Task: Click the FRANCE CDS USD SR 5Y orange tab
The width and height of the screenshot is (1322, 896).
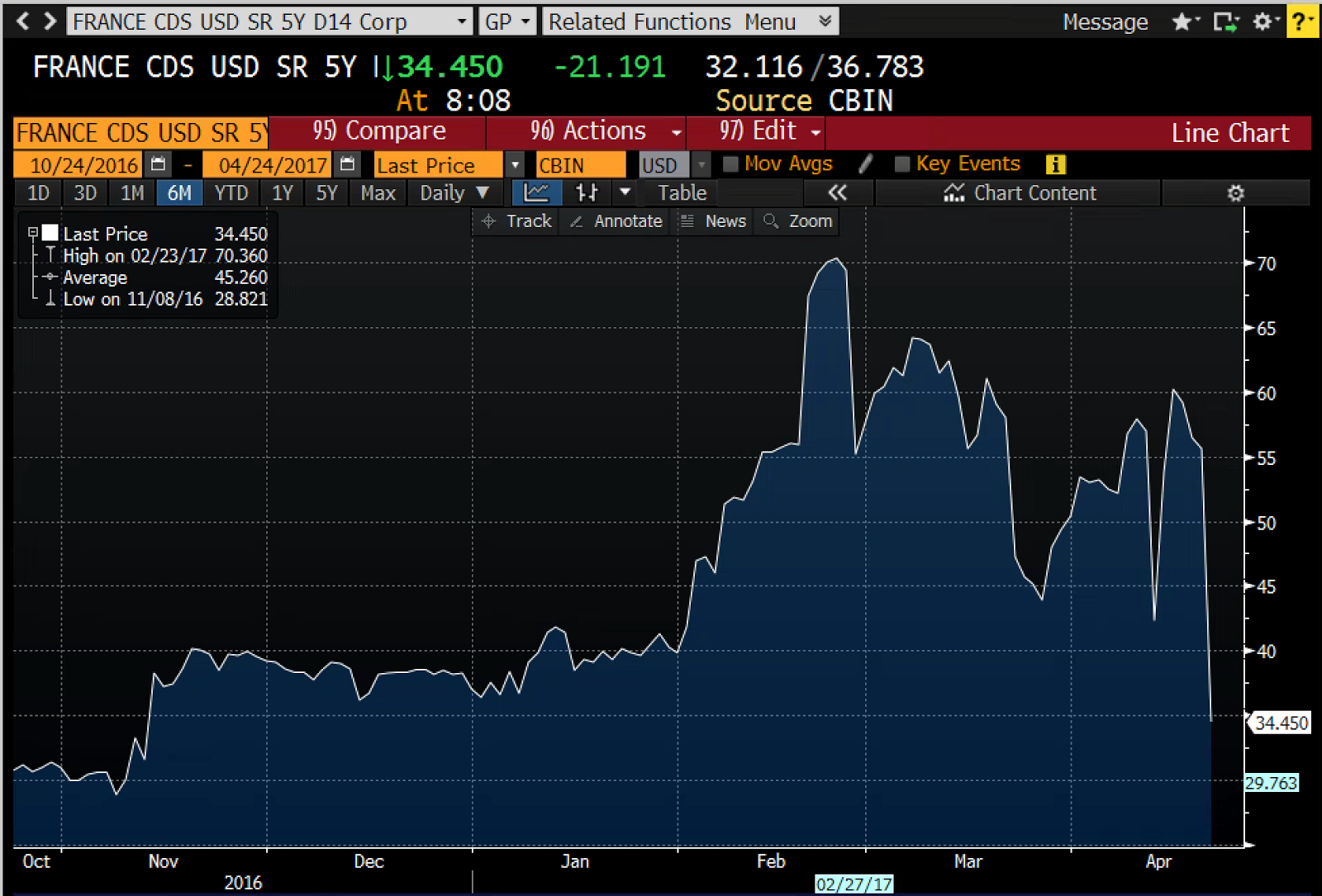Action: [x=141, y=132]
